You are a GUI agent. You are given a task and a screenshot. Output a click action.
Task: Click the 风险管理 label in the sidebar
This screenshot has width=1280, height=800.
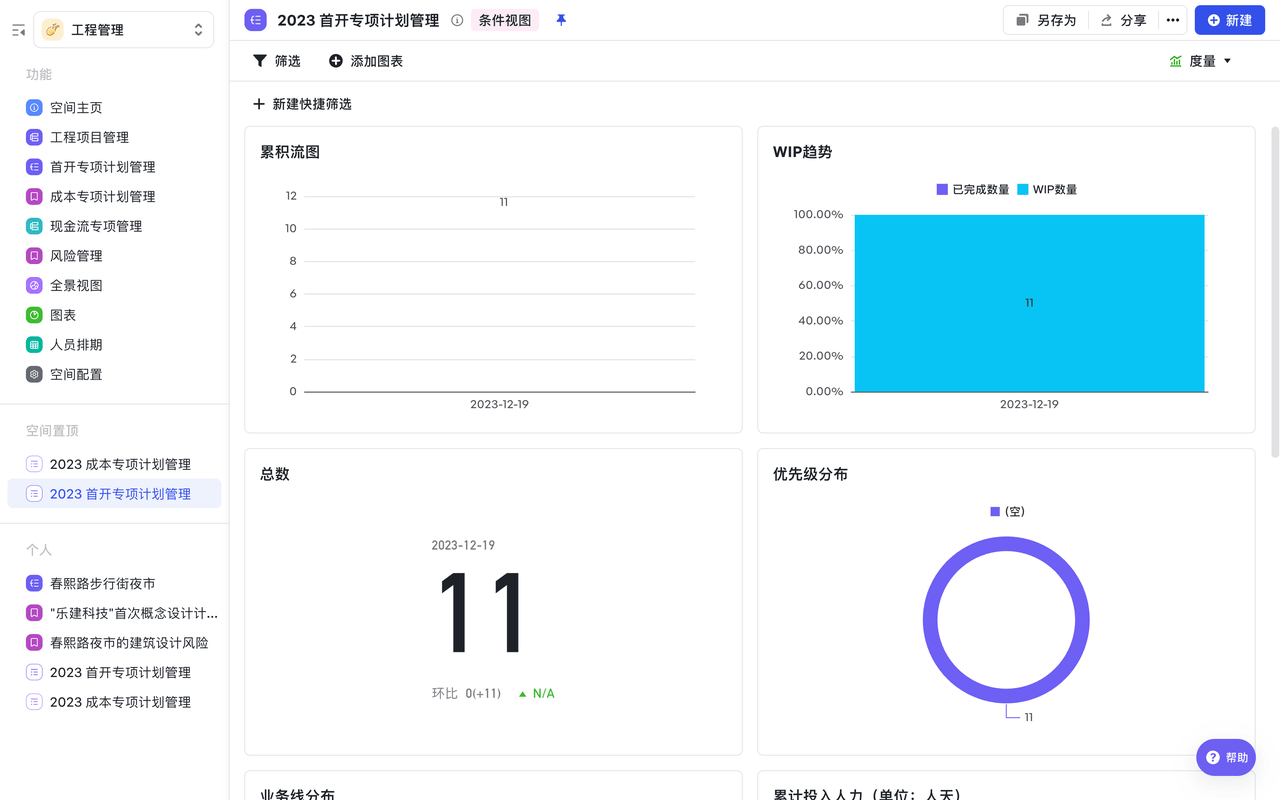tap(76, 256)
